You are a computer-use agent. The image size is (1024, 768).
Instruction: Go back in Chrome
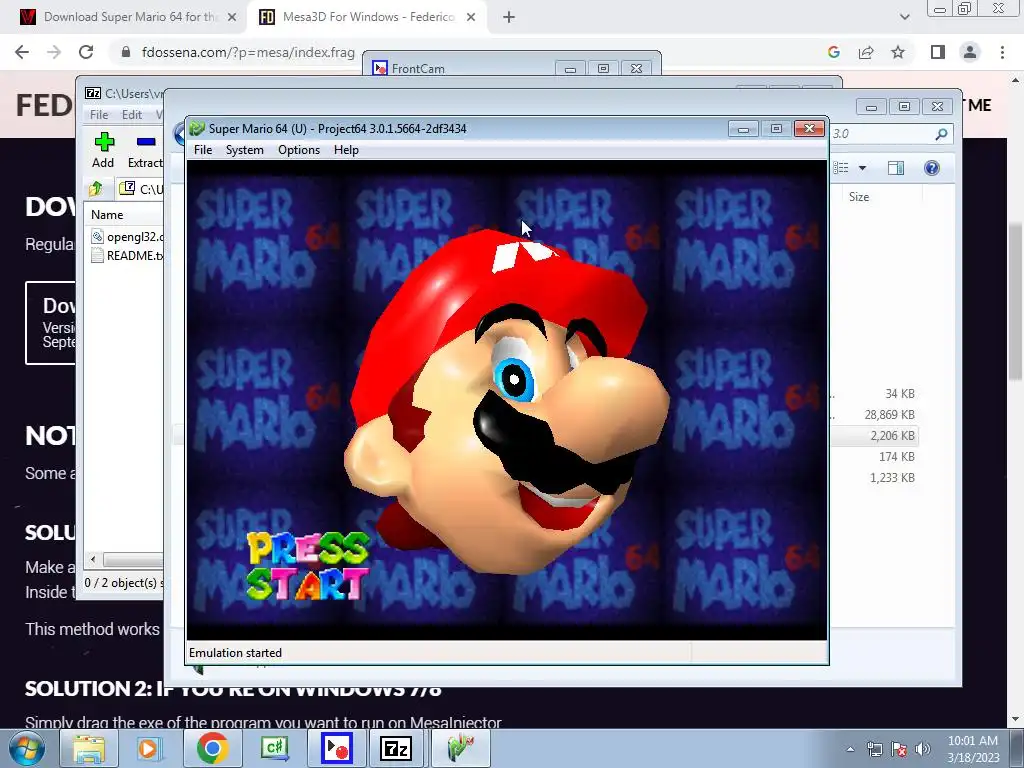[22, 52]
